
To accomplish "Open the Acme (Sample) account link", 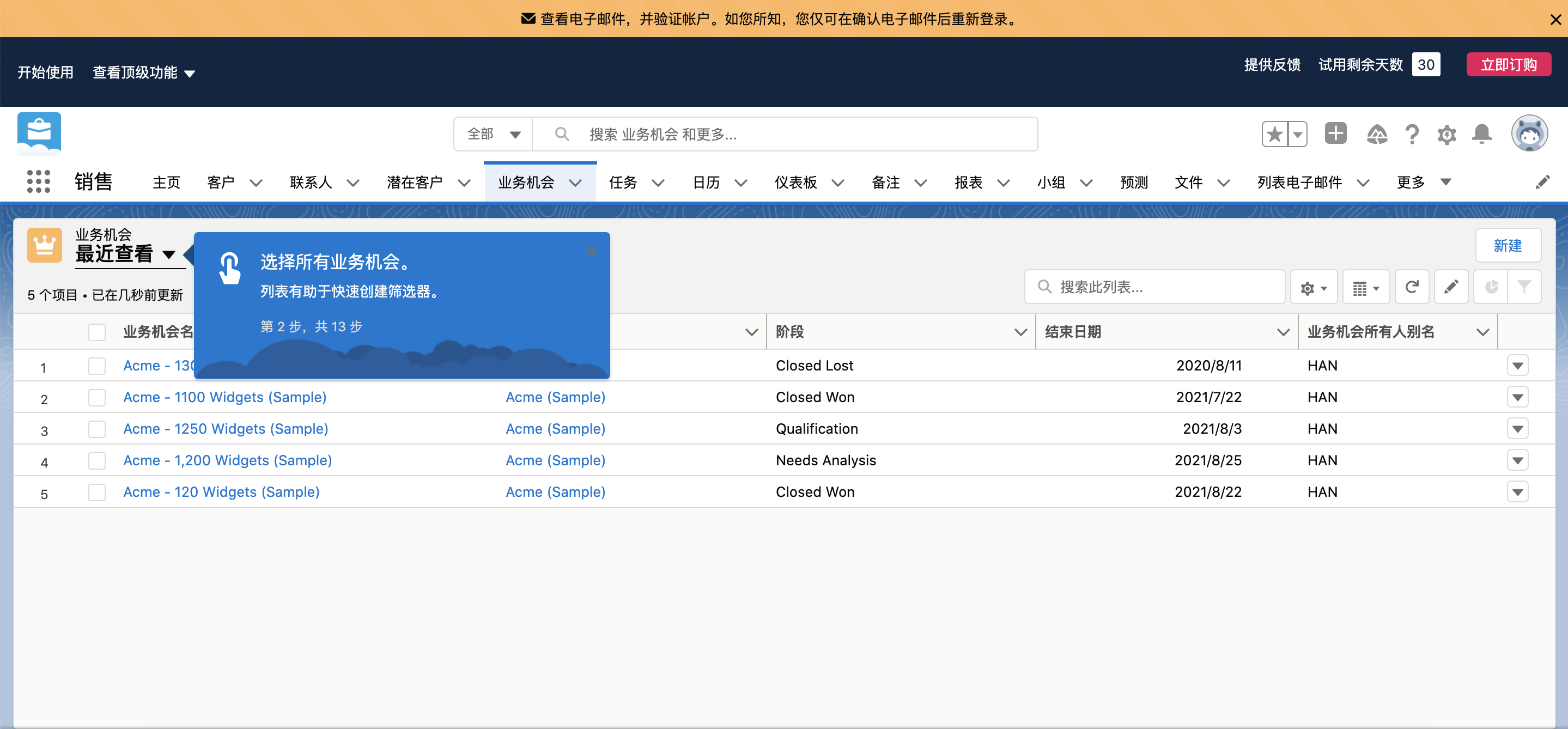I will tap(555, 397).
